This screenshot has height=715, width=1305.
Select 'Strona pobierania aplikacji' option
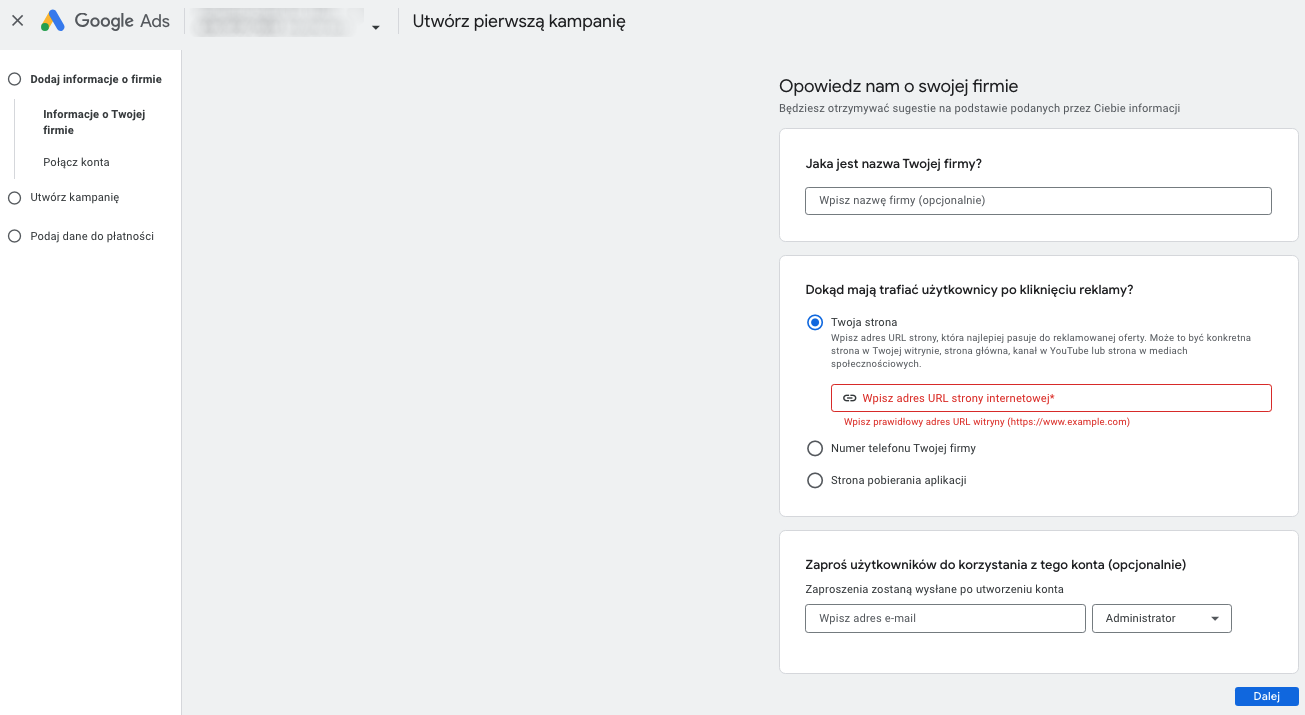click(x=815, y=480)
